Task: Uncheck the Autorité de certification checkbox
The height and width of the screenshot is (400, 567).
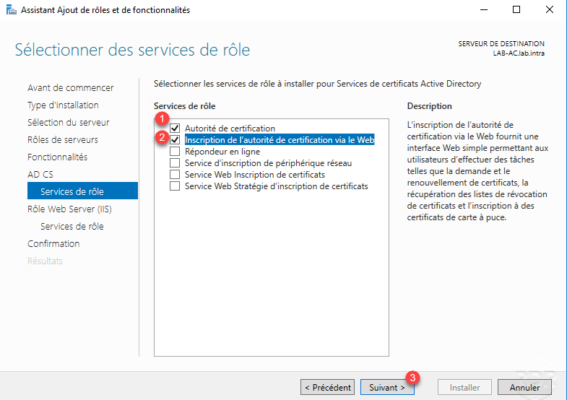Action: (x=175, y=128)
